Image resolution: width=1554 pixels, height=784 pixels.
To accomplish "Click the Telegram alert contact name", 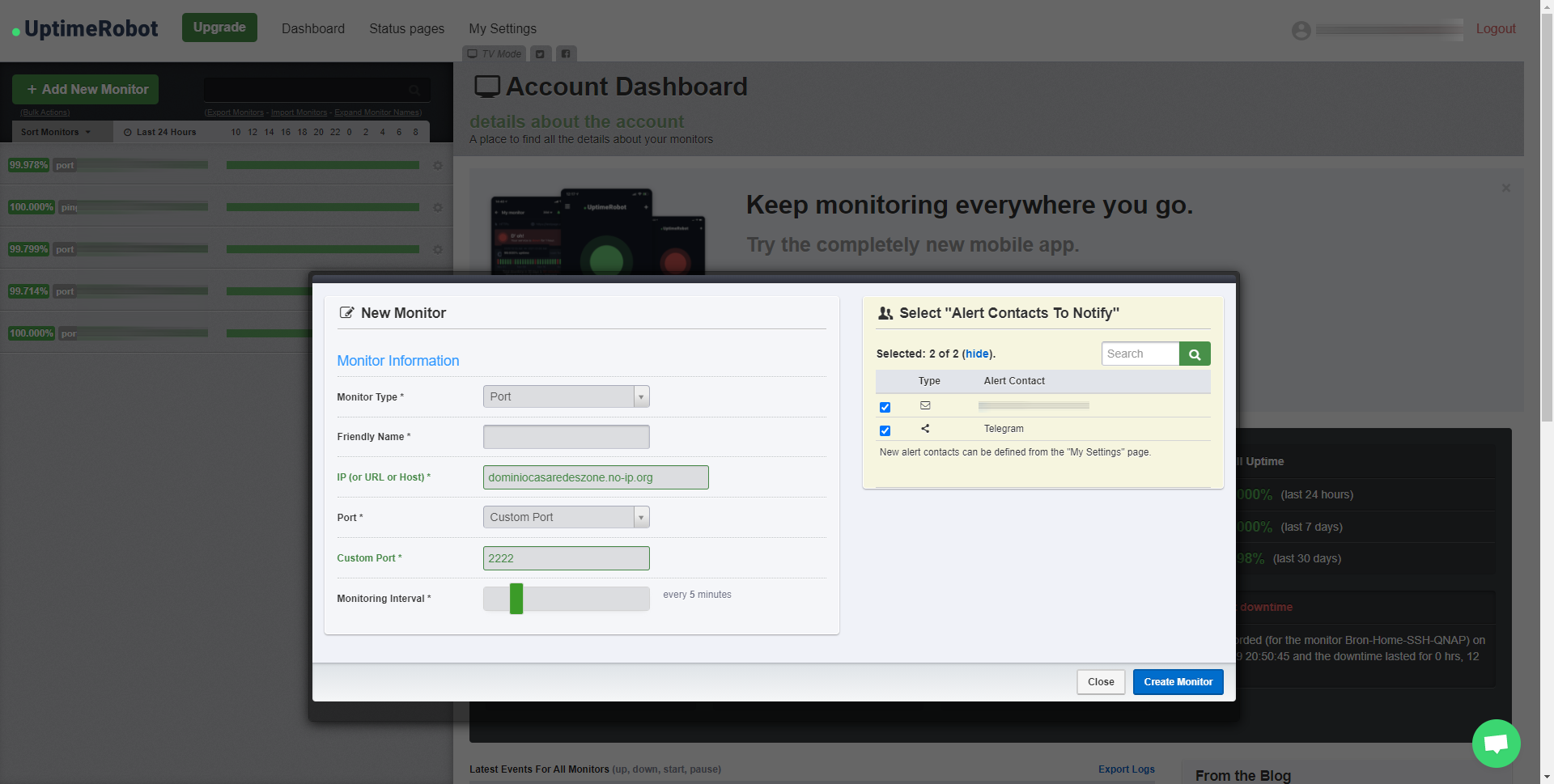I will [x=1004, y=429].
